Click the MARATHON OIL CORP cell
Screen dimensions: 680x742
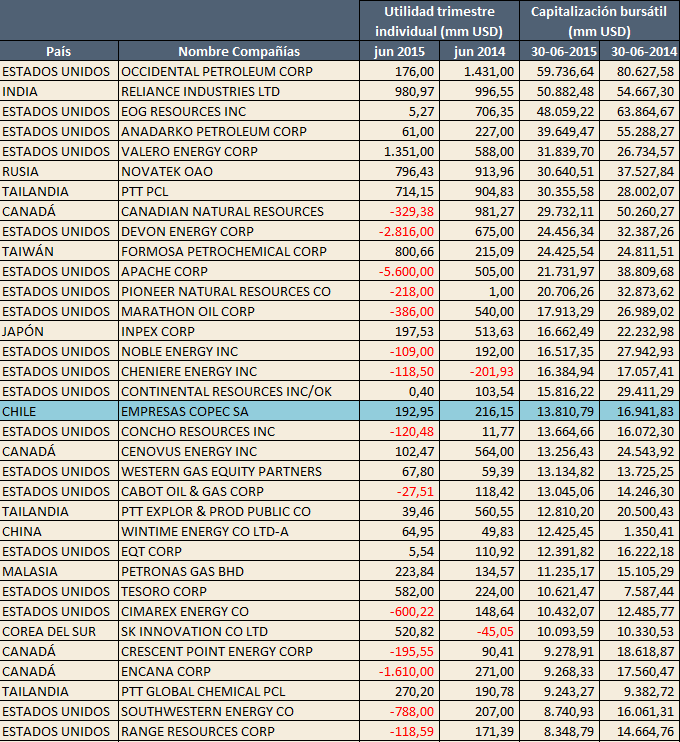[239, 311]
